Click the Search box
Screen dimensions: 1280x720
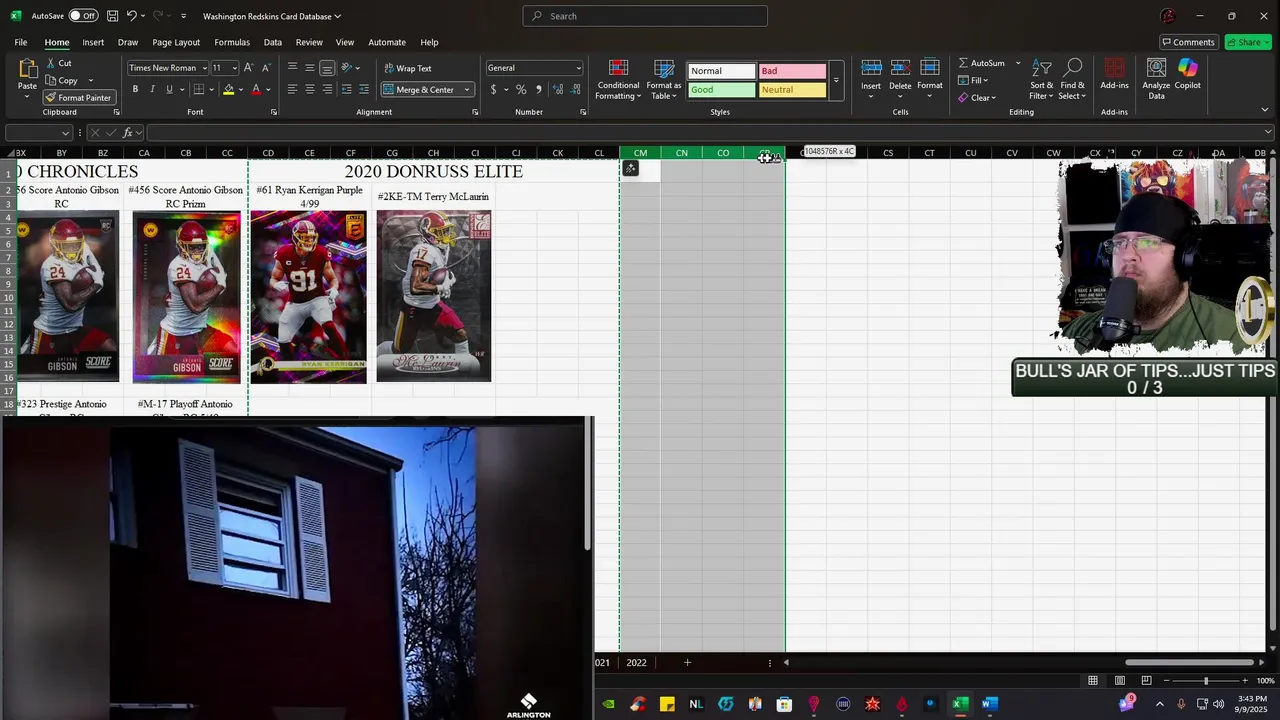click(x=645, y=16)
